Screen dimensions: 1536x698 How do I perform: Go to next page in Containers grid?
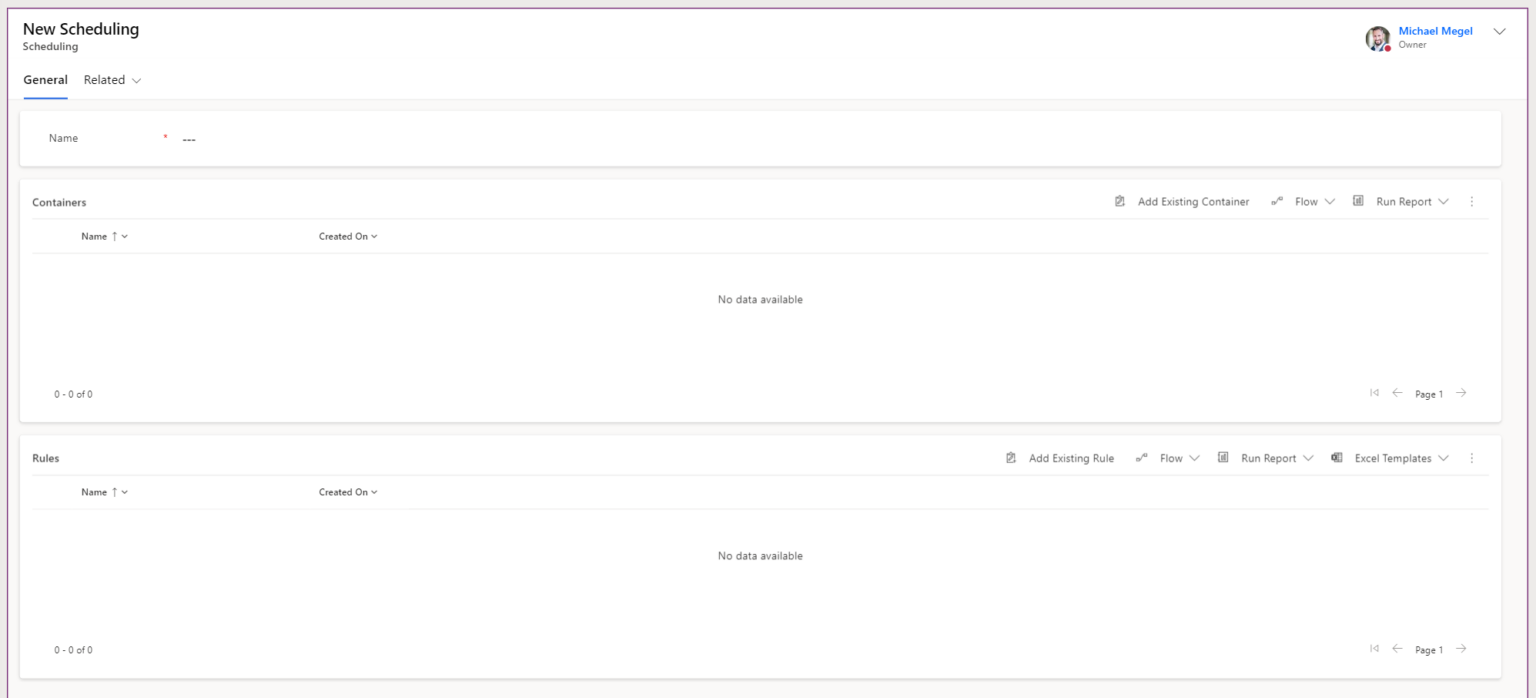(1461, 393)
